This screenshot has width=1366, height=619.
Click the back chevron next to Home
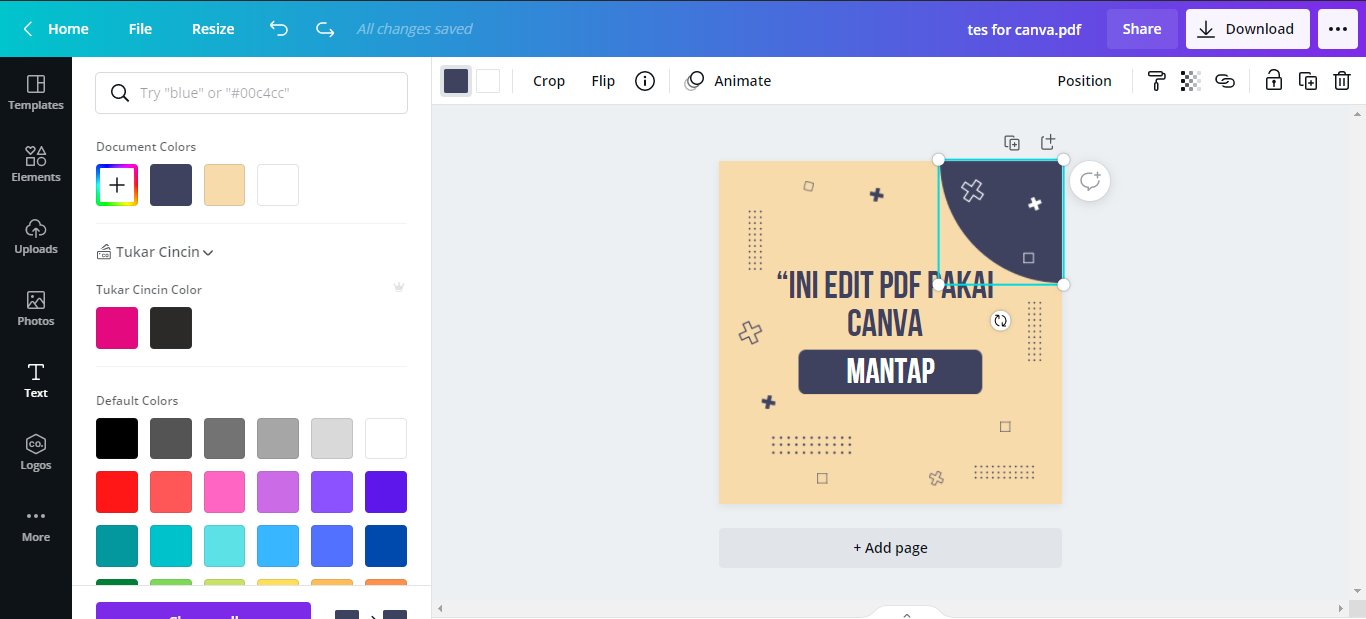27,29
